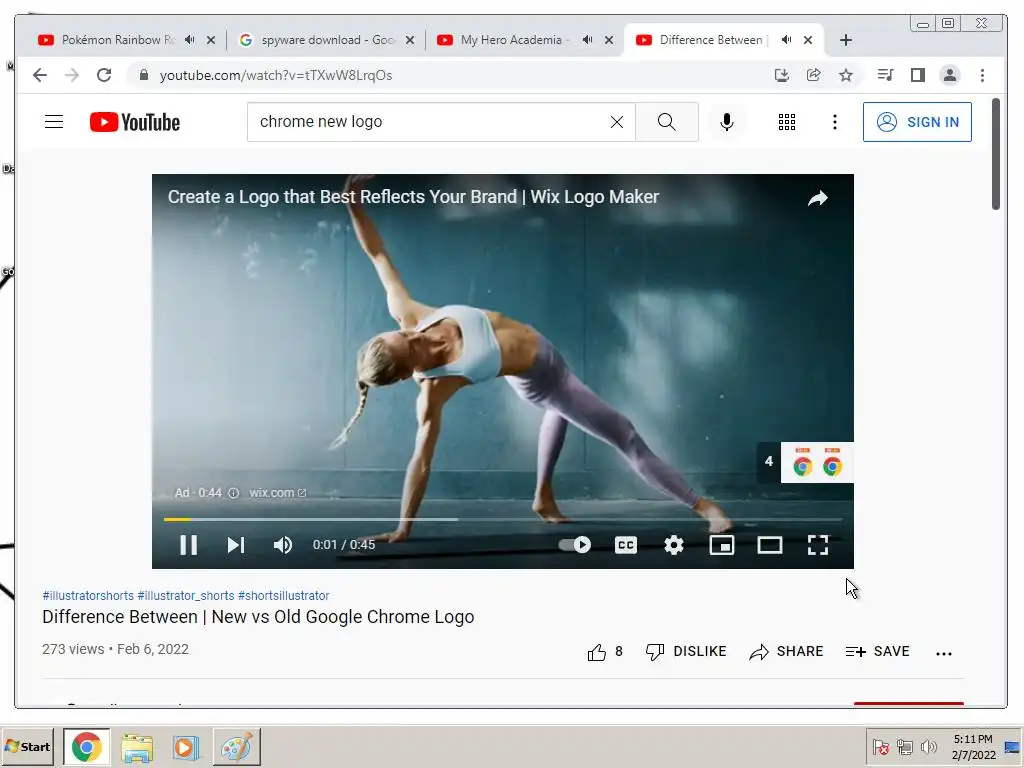Open the YouTube apps grid

pyautogui.click(x=787, y=122)
